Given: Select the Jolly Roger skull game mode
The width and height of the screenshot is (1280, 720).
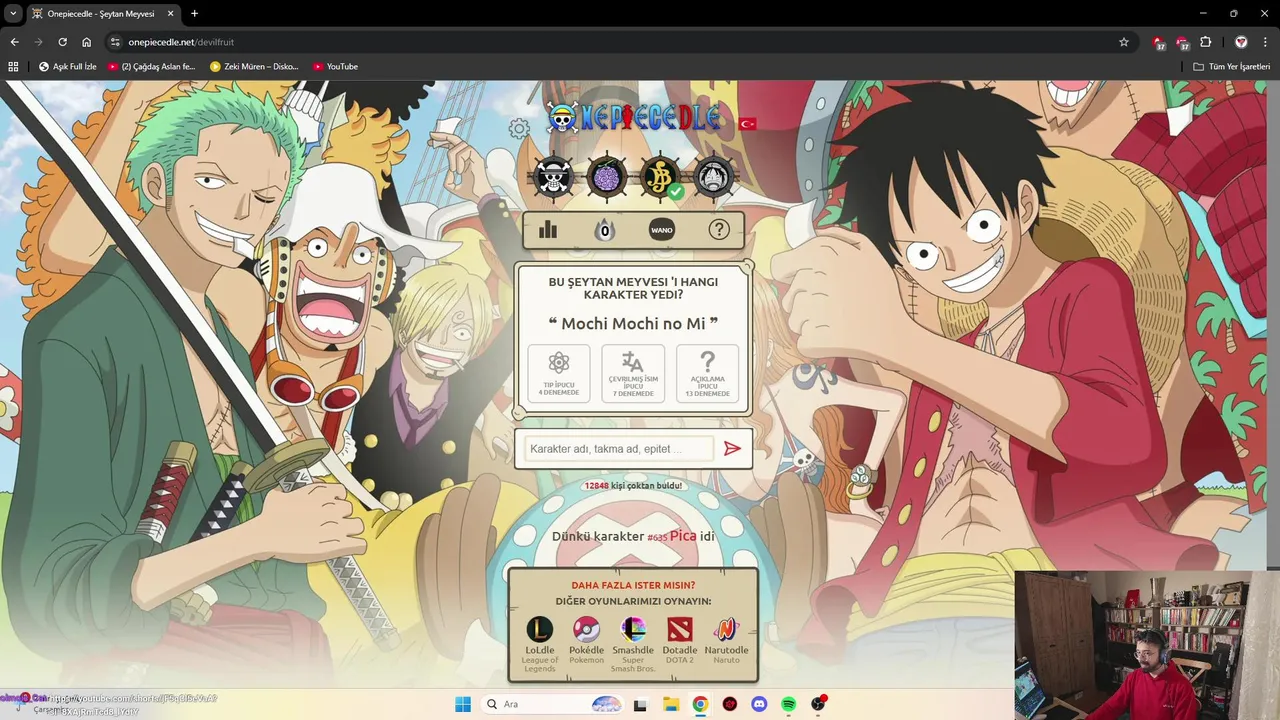Looking at the screenshot, I should tap(554, 177).
